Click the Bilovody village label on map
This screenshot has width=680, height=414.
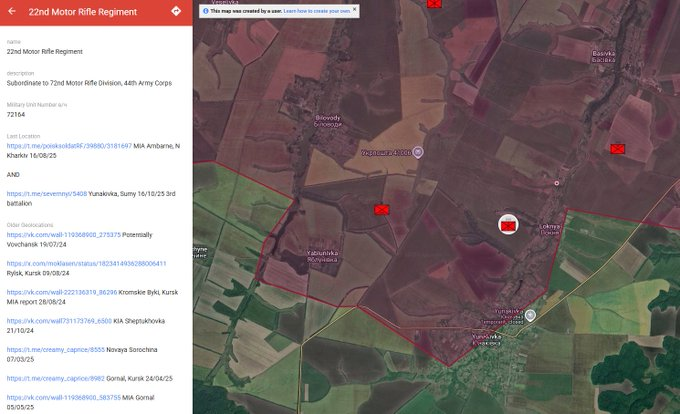(x=328, y=118)
